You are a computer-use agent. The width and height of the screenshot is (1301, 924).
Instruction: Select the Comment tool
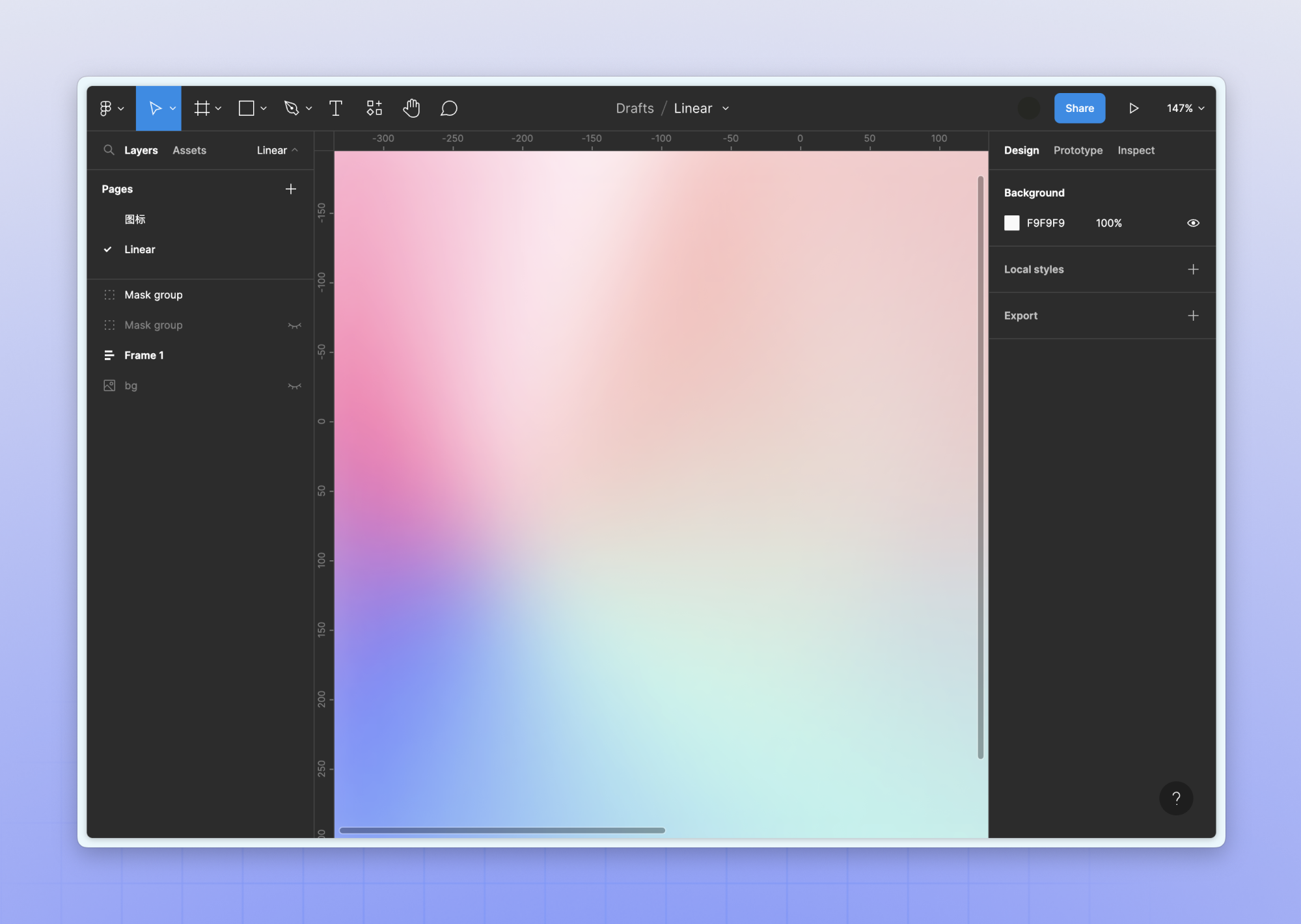coord(449,108)
